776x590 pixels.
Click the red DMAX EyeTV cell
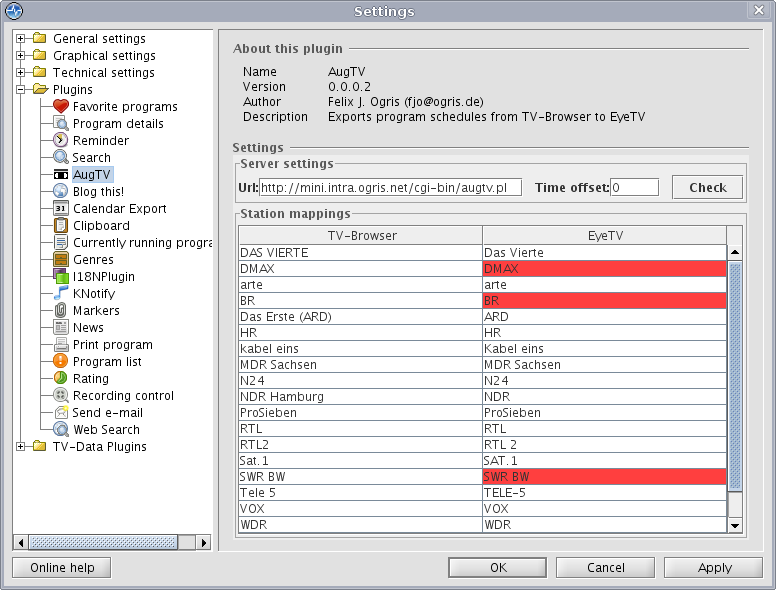604,269
